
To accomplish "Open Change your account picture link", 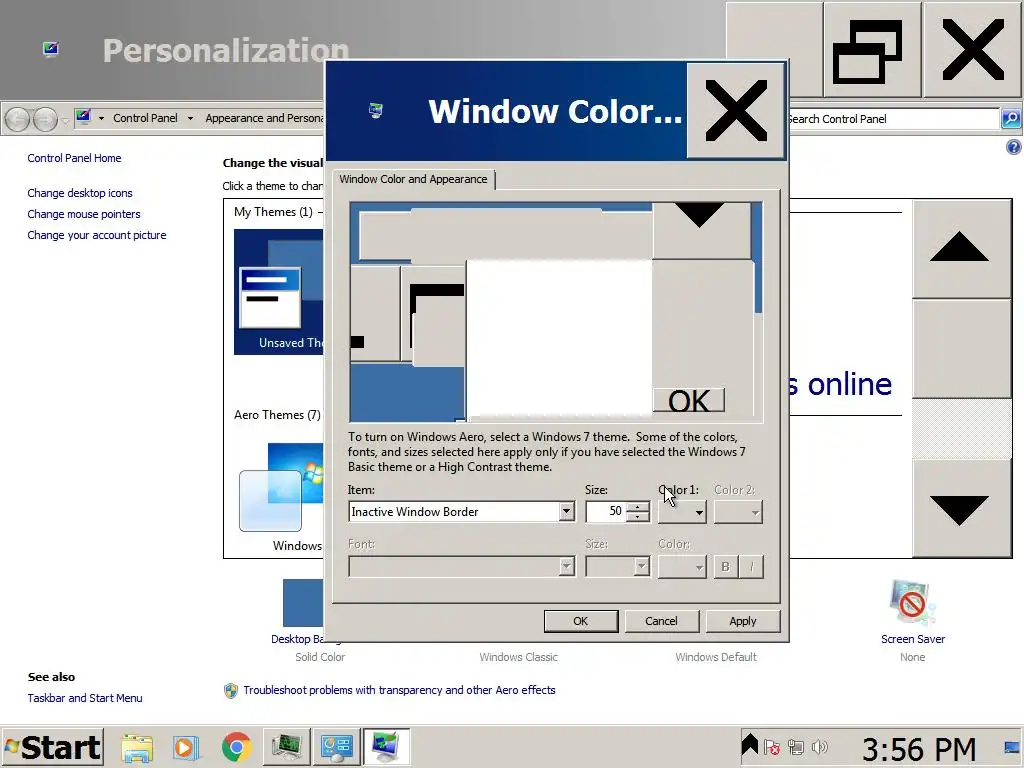I will pyautogui.click(x=97, y=235).
